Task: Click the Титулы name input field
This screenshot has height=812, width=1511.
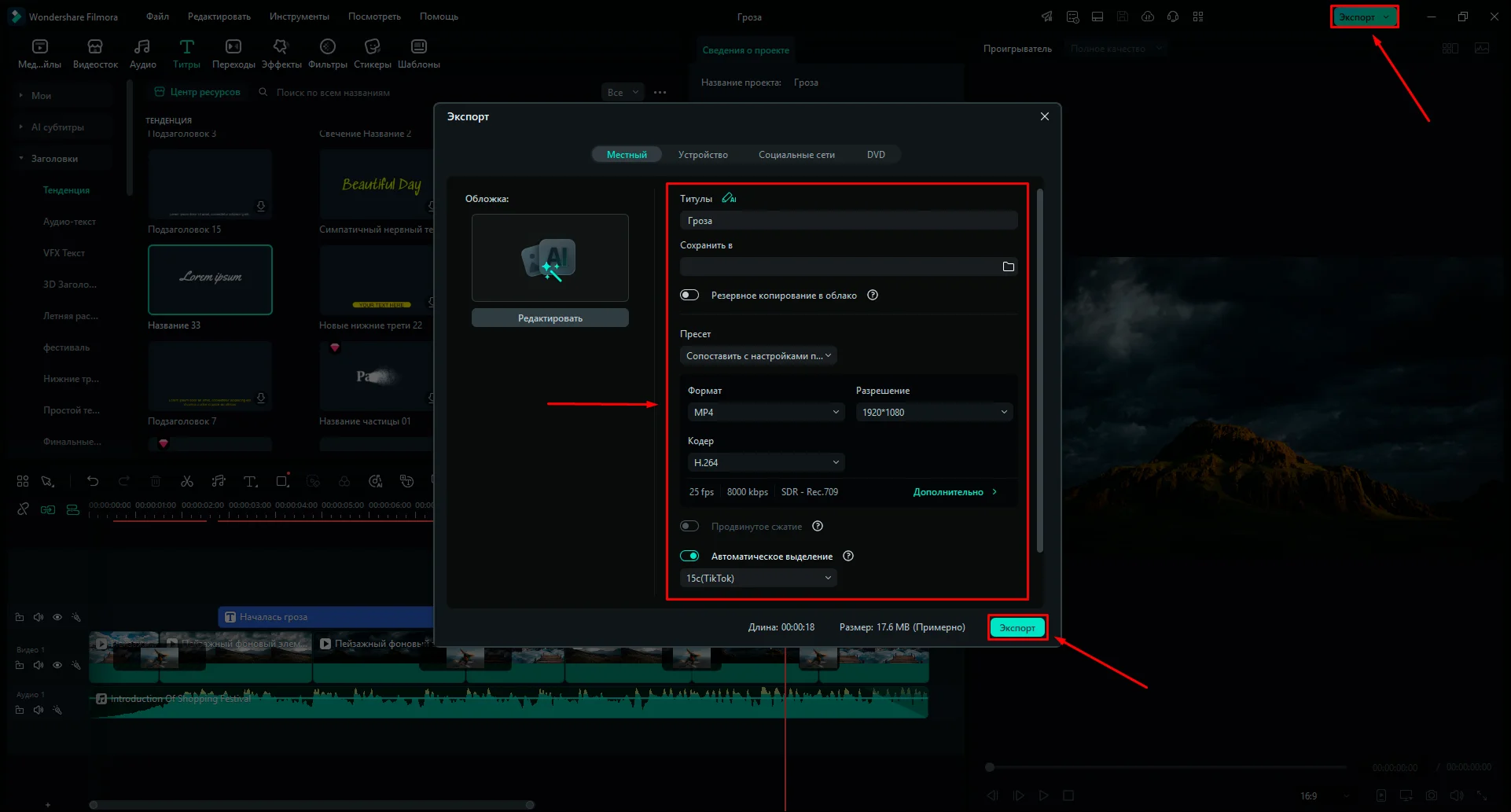Action: [847, 221]
